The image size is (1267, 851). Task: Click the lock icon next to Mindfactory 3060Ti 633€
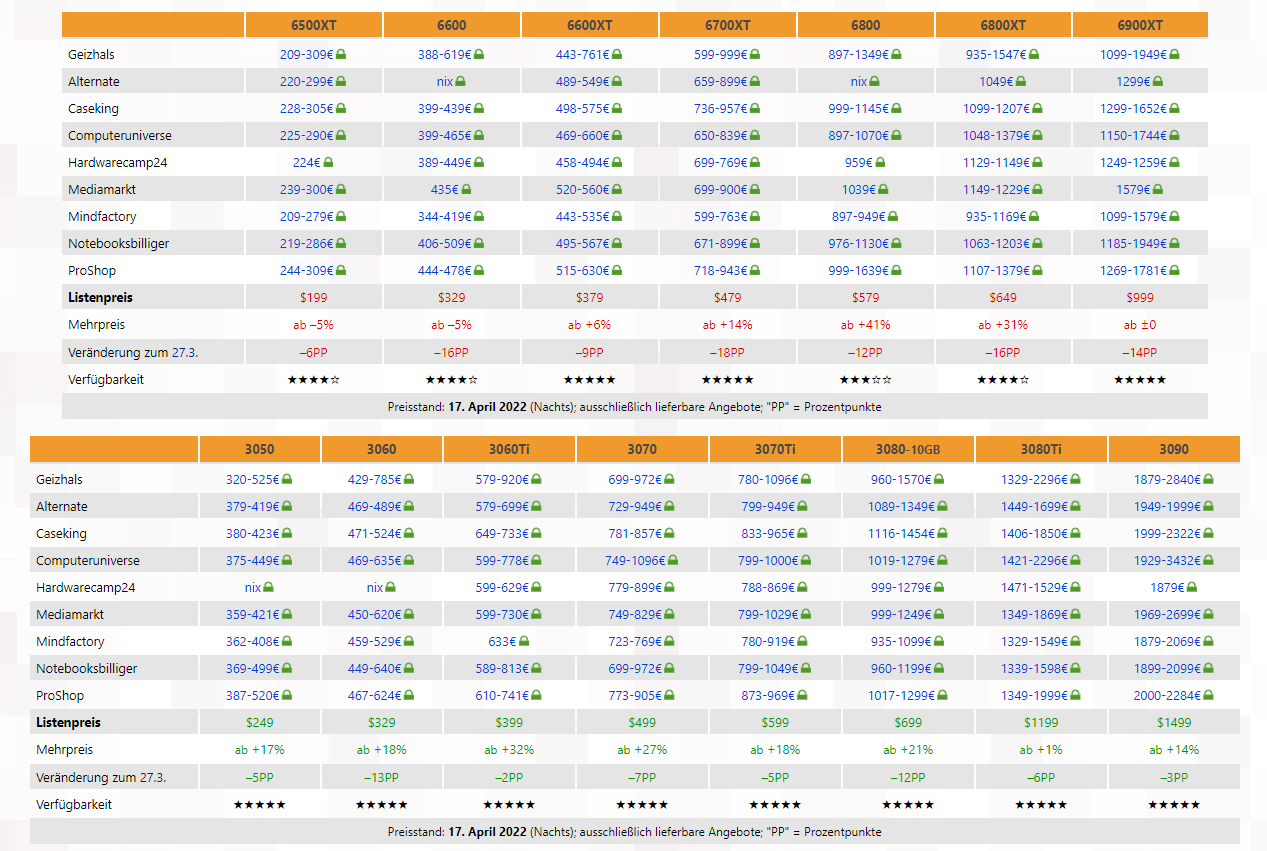click(525, 642)
